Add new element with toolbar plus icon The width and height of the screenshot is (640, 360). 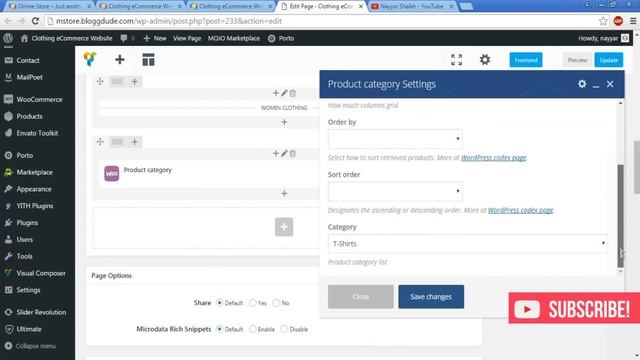tap(120, 60)
